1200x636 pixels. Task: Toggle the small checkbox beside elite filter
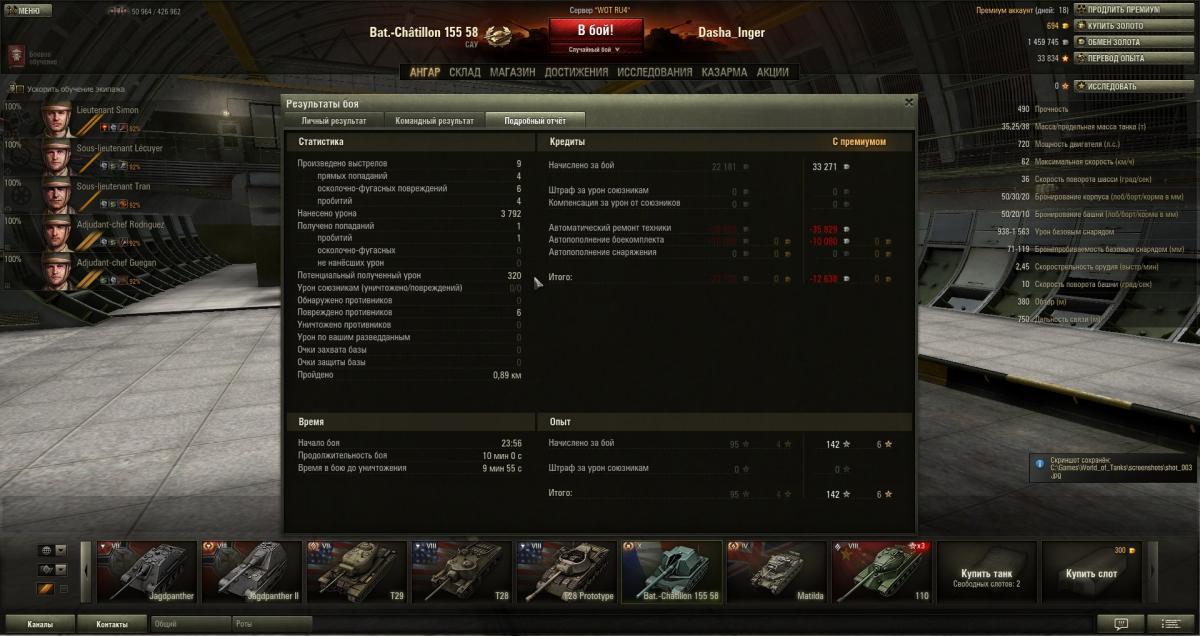(x=64, y=589)
